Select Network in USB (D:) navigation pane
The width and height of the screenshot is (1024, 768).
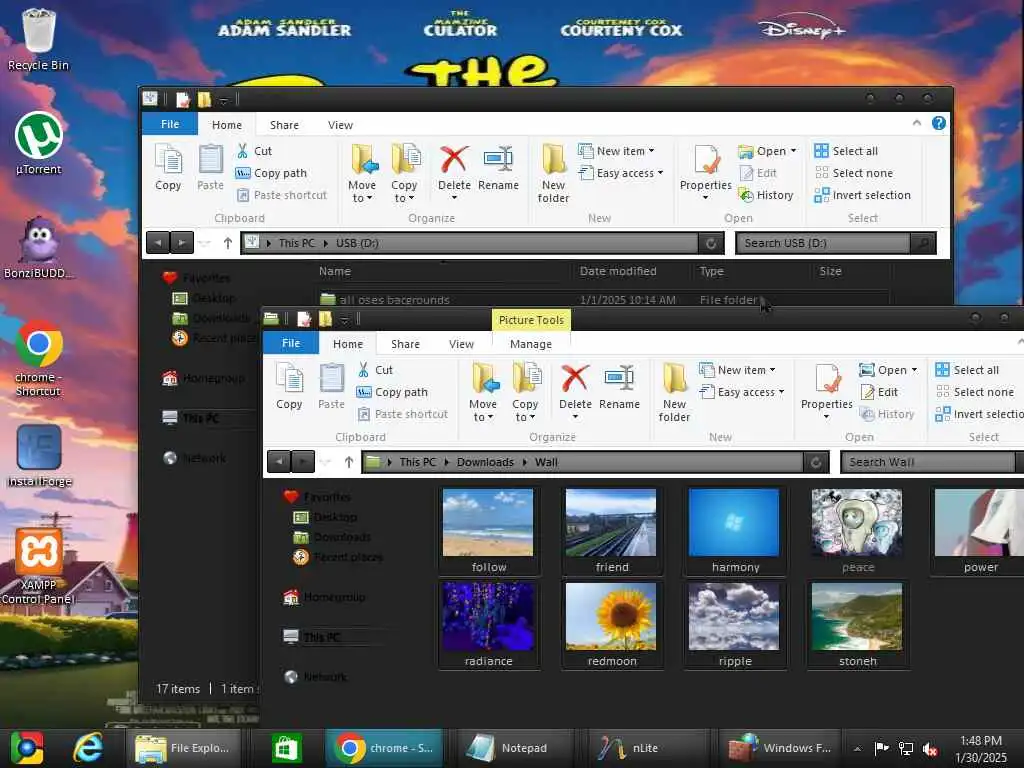tap(196, 458)
